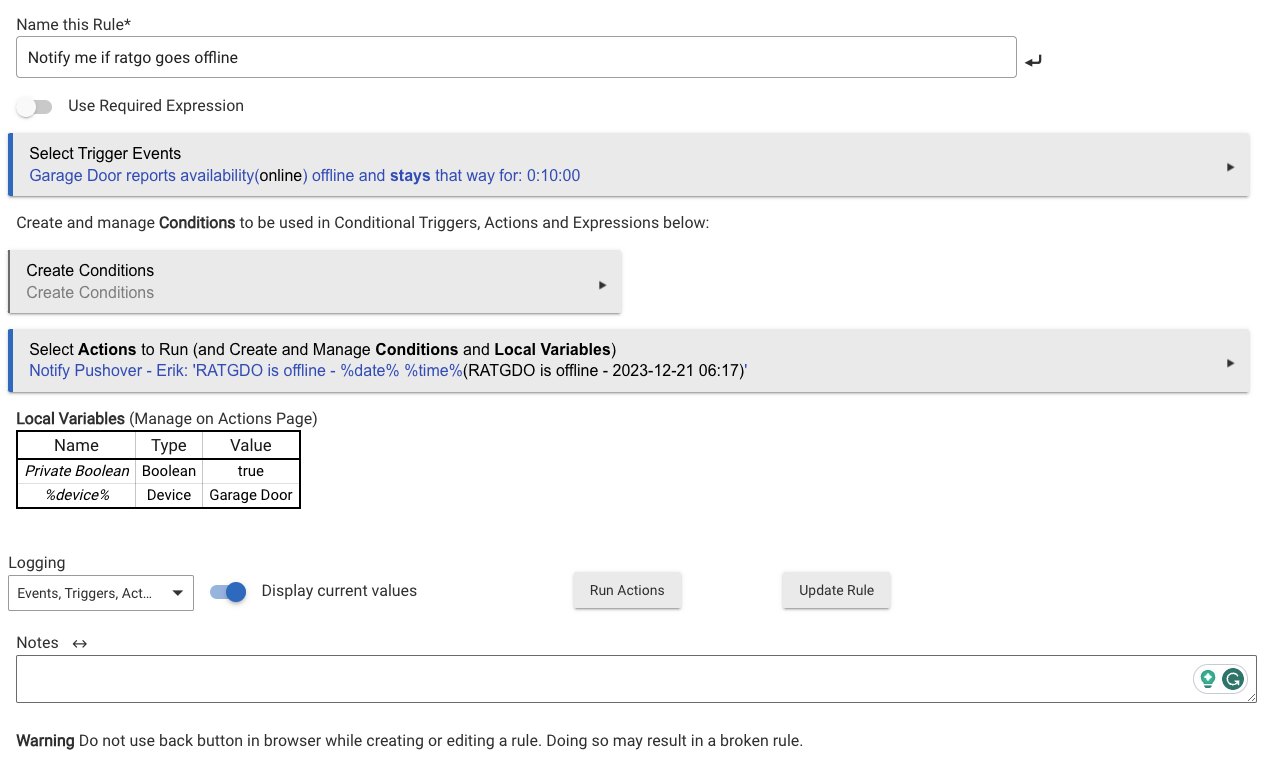Select the Garage Door value cell in variables table

(x=251, y=495)
